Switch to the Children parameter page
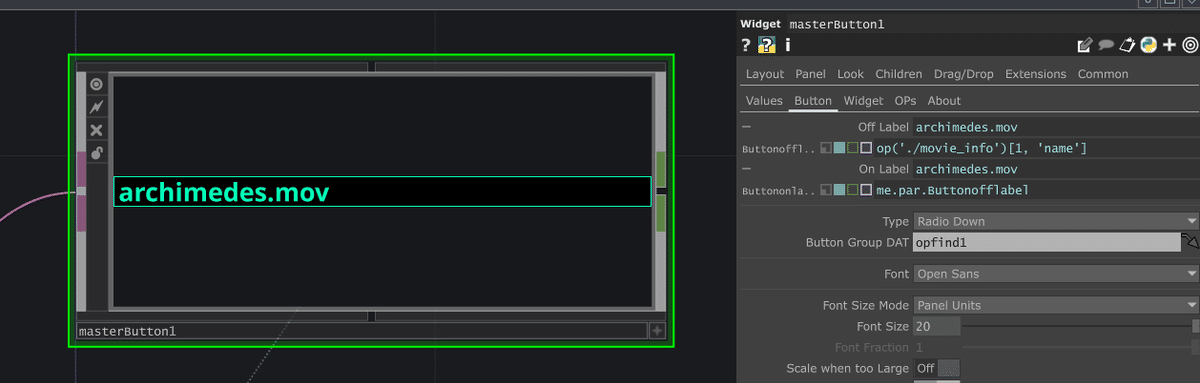This screenshot has width=1200, height=383. click(899, 74)
